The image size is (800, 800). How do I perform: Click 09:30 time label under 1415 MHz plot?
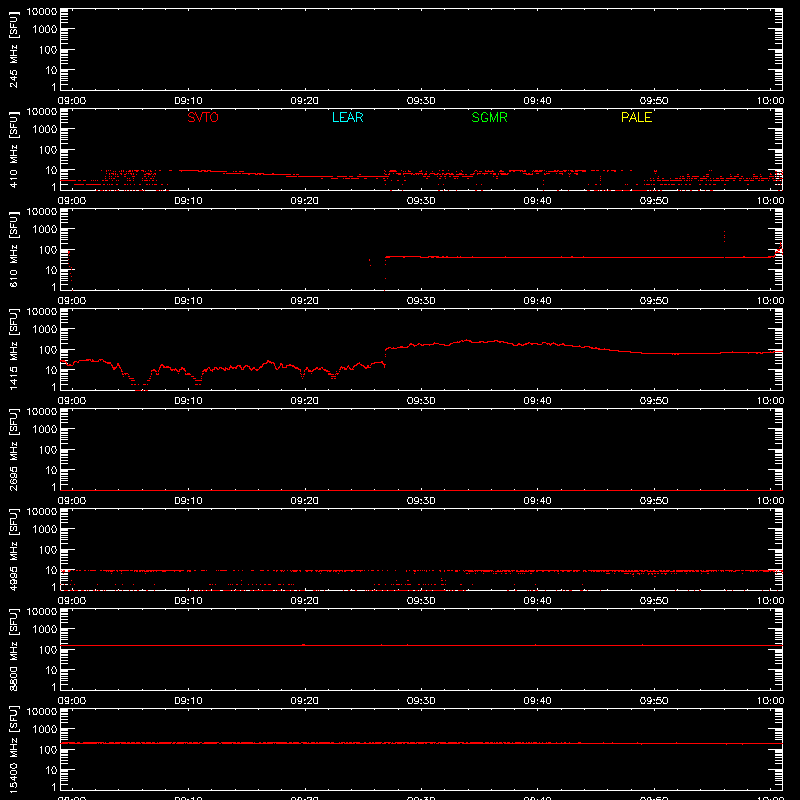[x=421, y=401]
